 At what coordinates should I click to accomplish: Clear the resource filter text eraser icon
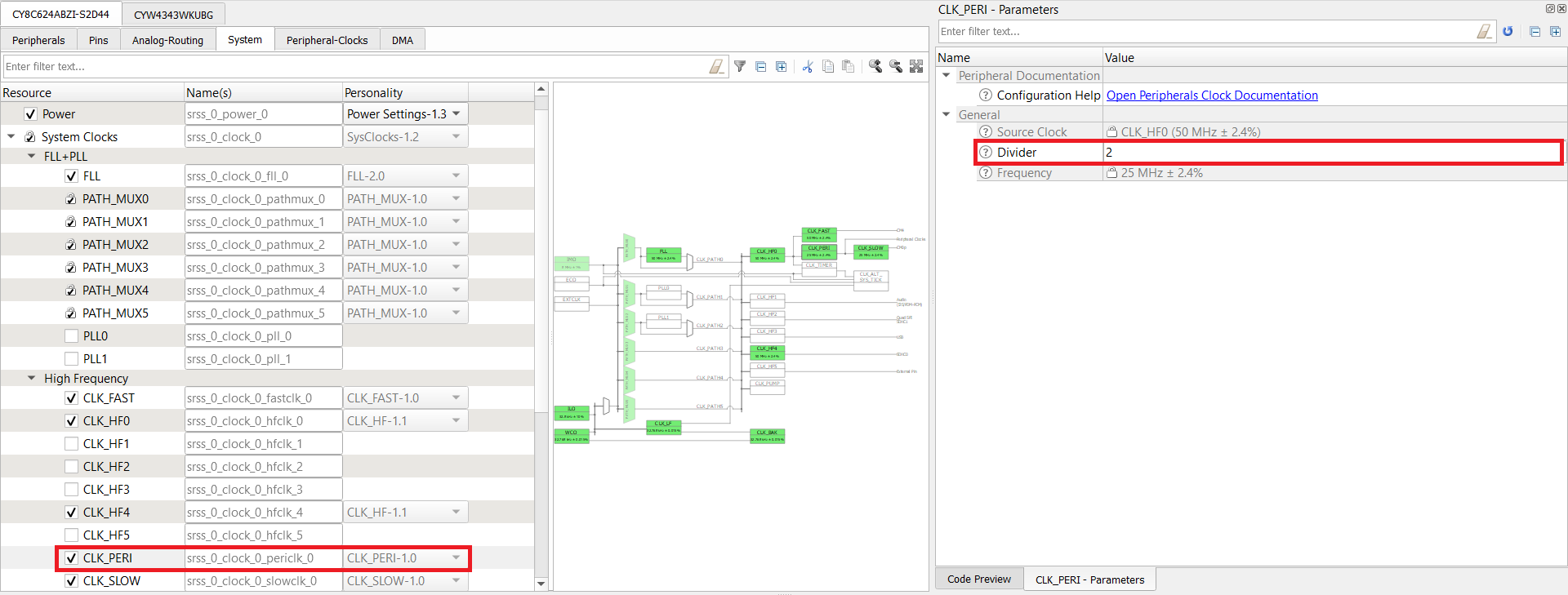(716, 67)
